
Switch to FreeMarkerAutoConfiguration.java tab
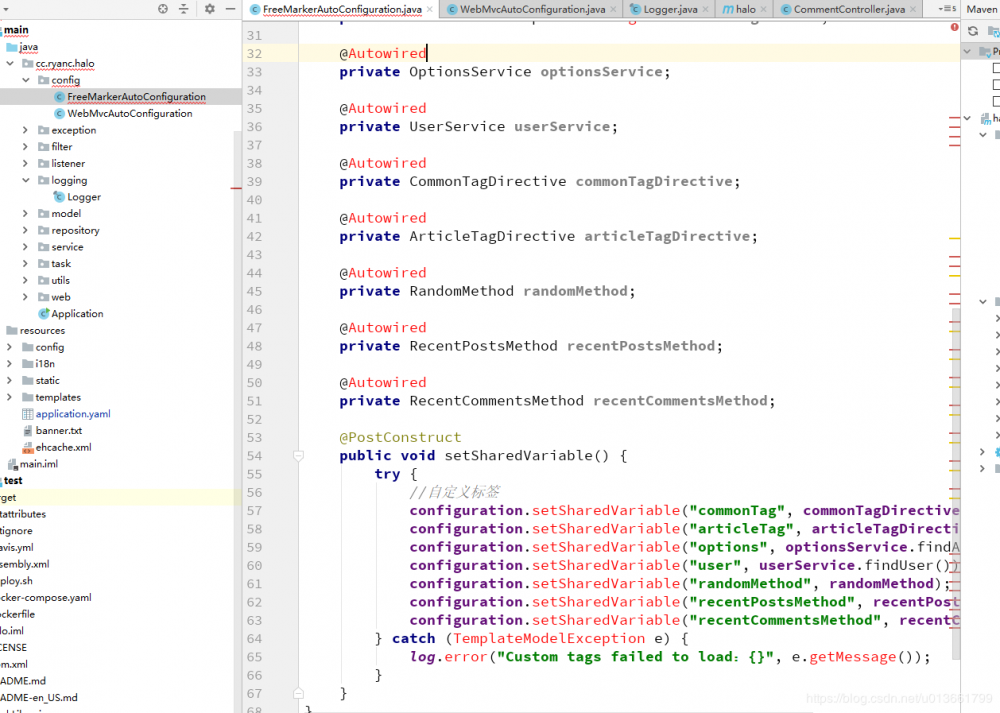[342, 10]
